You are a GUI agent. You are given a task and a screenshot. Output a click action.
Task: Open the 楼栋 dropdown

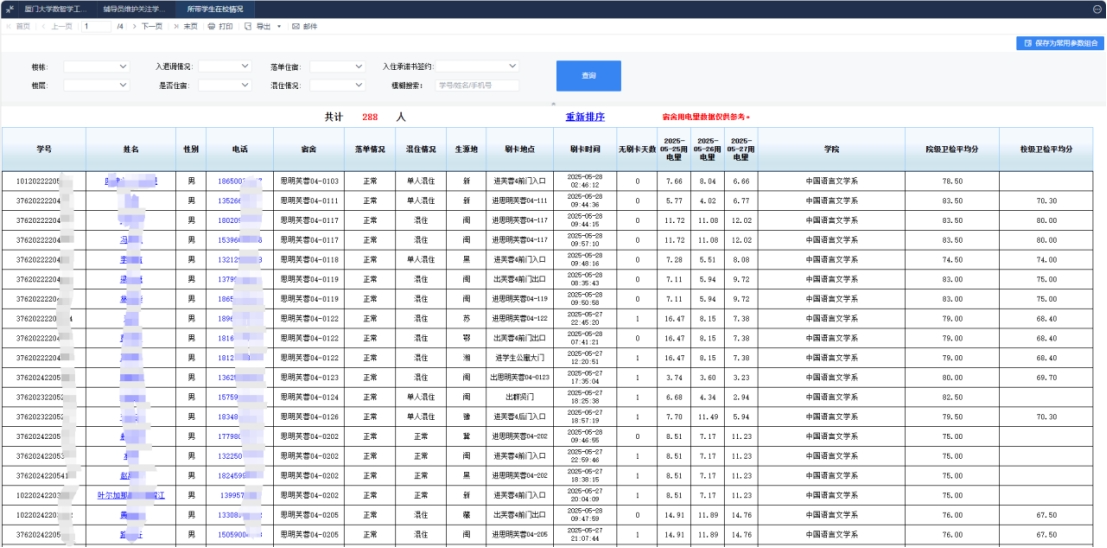click(x=96, y=67)
